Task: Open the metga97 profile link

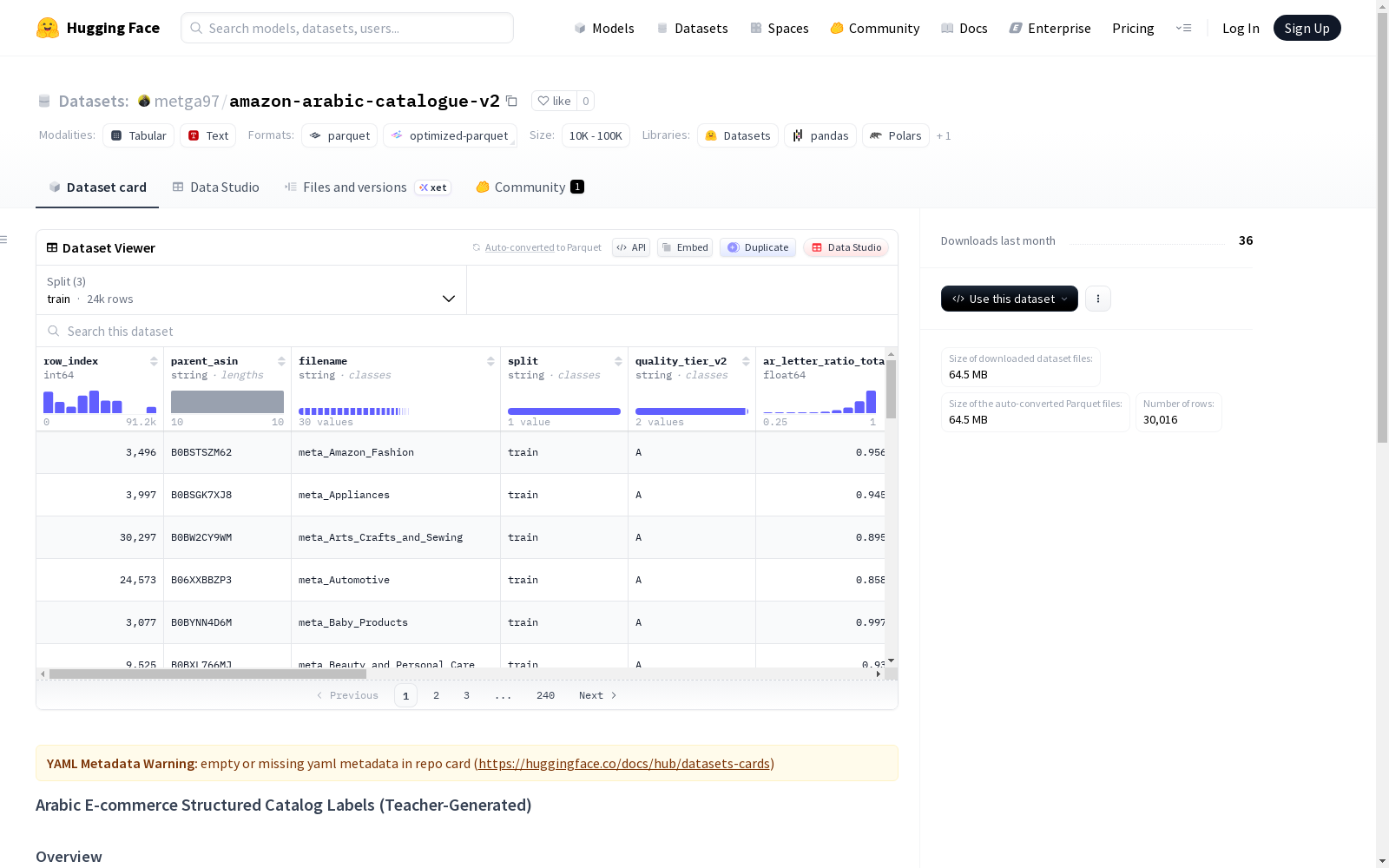Action: (187, 101)
